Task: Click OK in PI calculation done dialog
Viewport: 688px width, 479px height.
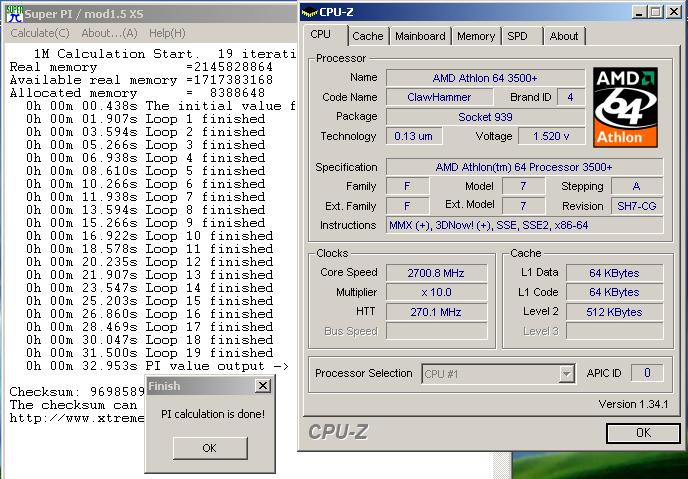Action: (x=210, y=448)
